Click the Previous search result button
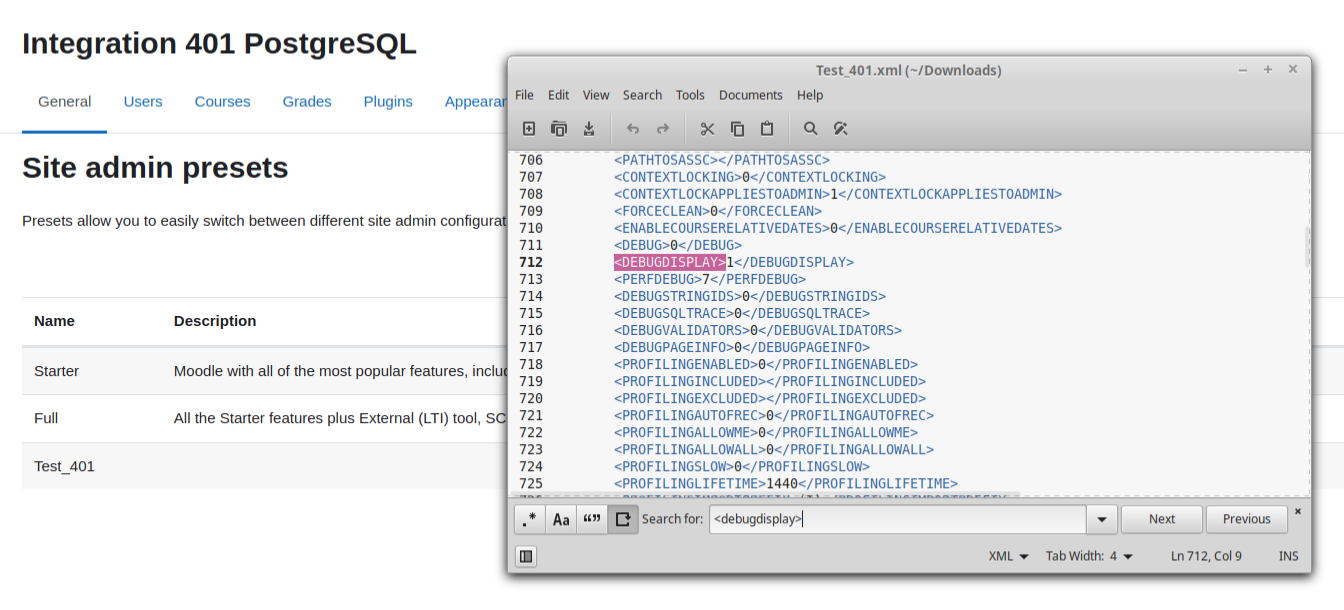The width and height of the screenshot is (1344, 610). 1246,519
